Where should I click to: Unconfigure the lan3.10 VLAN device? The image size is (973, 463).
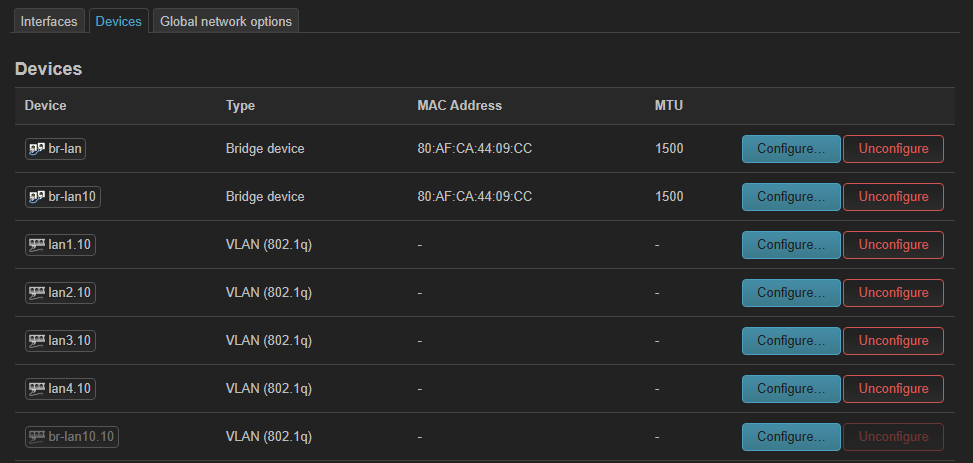click(x=894, y=341)
